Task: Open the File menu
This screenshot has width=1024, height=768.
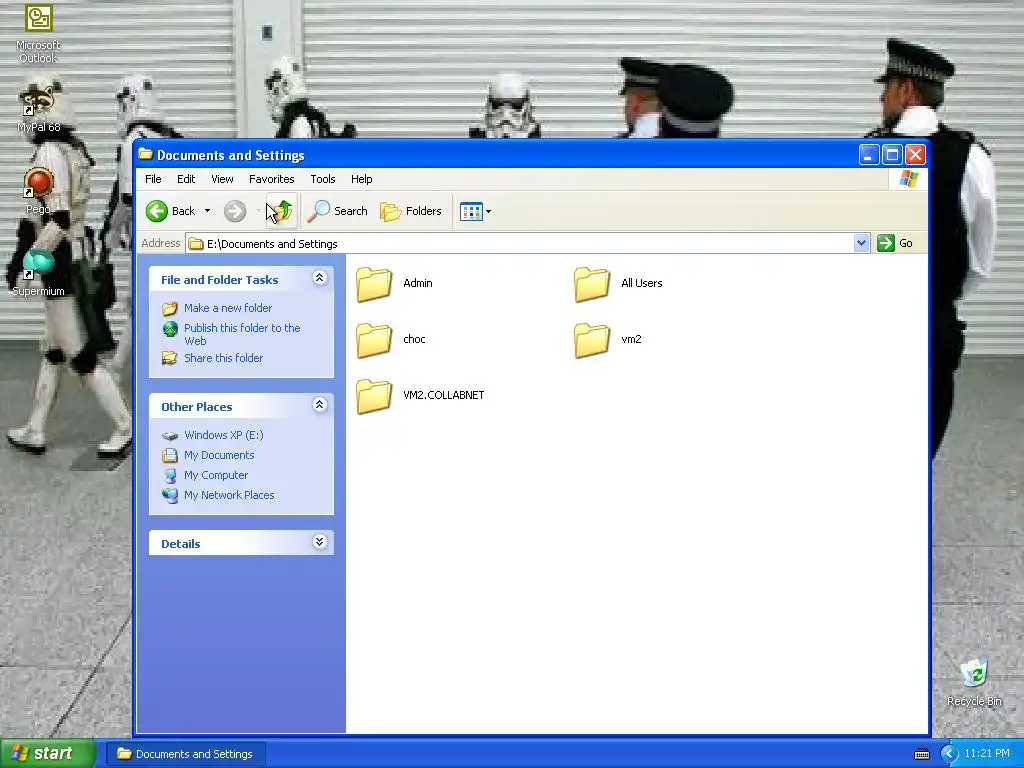Action: [x=153, y=179]
